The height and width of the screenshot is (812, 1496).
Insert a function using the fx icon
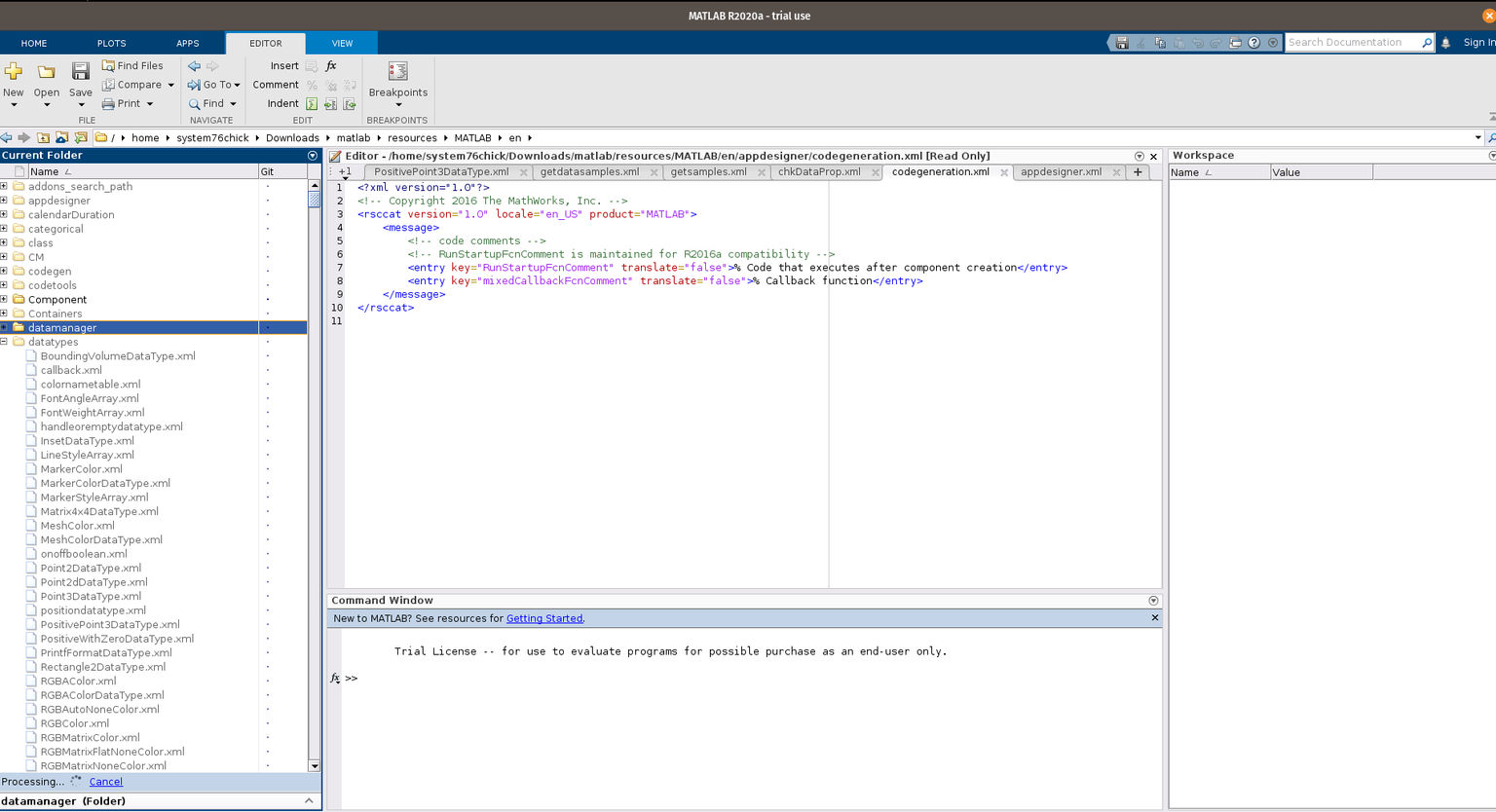pos(331,65)
